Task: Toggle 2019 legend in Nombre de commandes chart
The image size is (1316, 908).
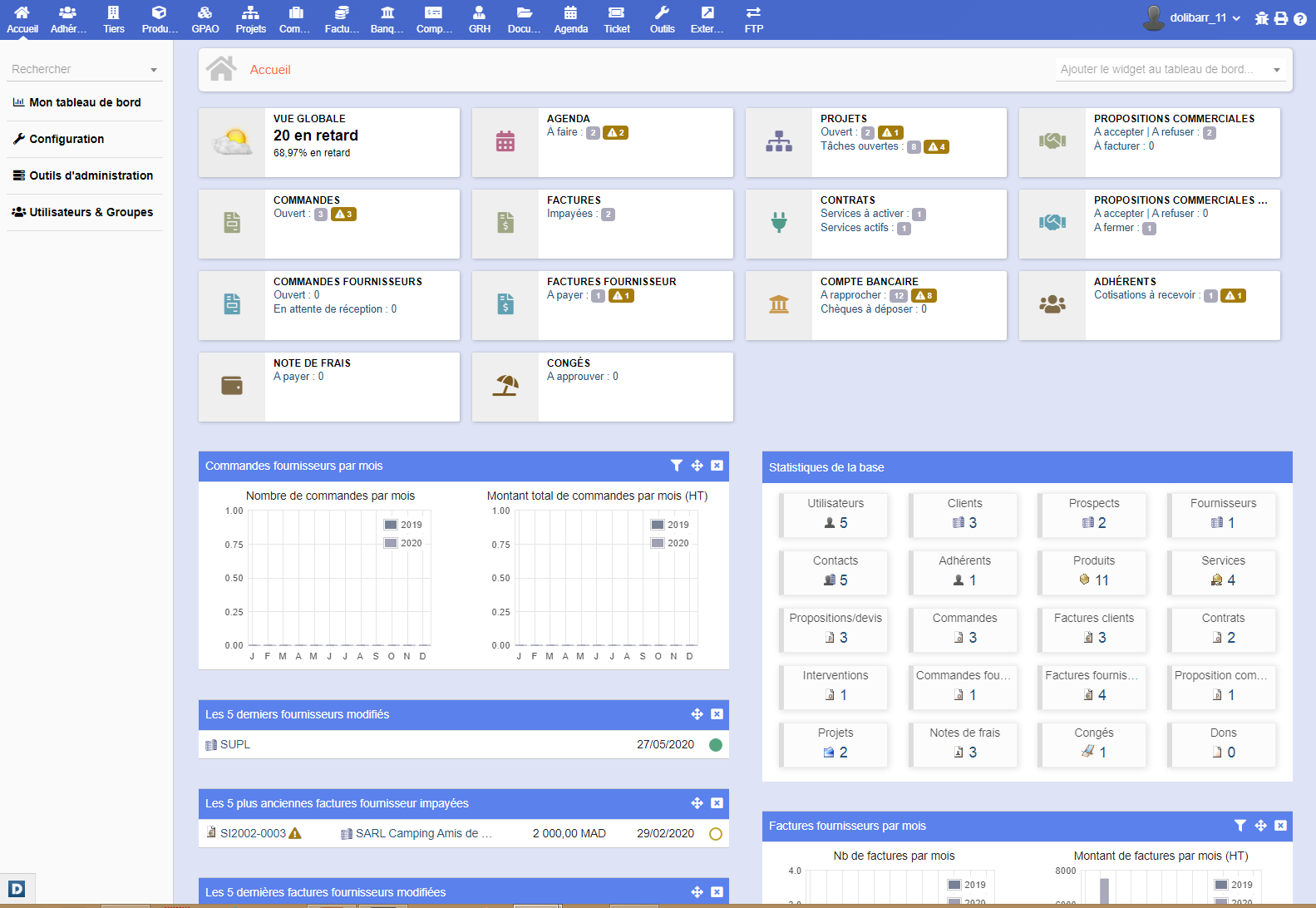Action: 402,525
